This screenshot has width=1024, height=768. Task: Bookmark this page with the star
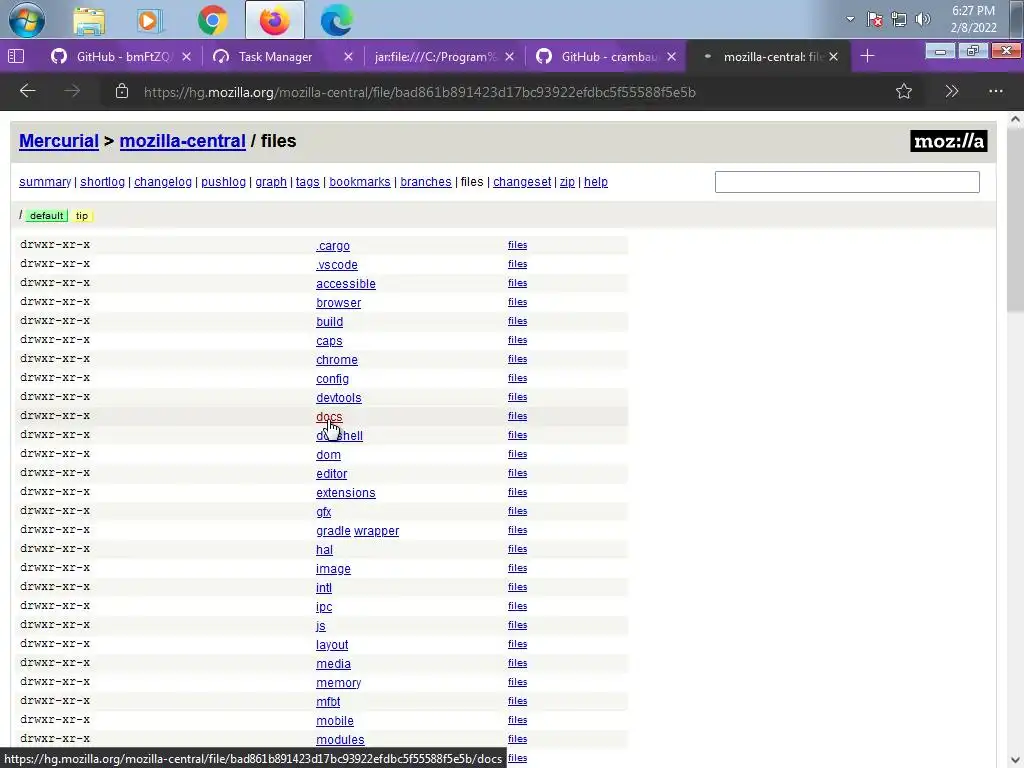(x=904, y=91)
